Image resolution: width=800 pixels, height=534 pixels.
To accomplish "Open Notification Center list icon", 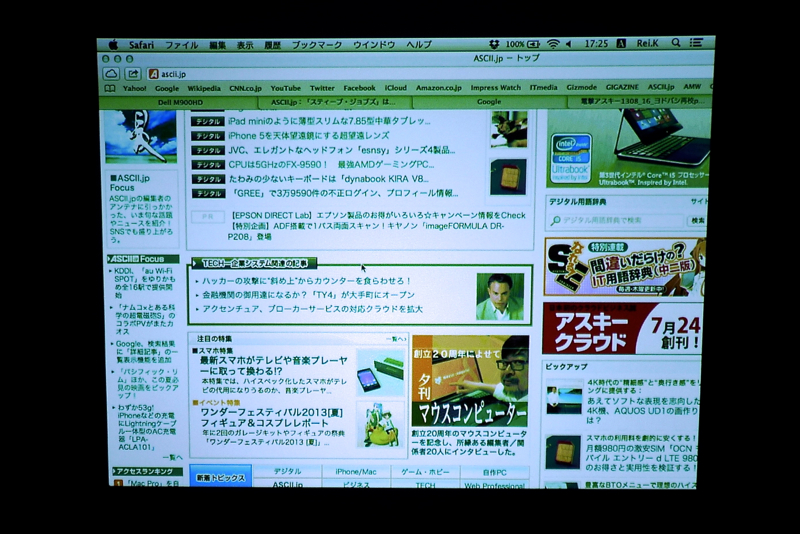I will 696,43.
